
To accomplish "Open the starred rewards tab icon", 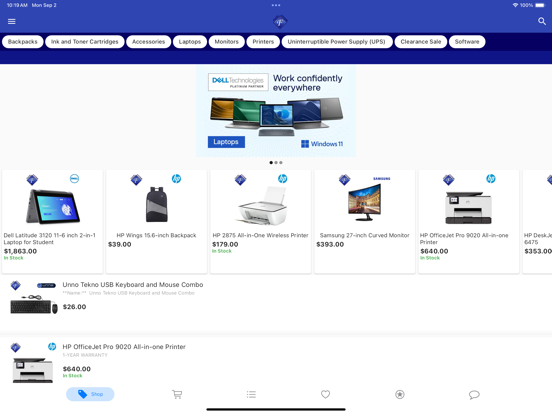I will [x=400, y=394].
